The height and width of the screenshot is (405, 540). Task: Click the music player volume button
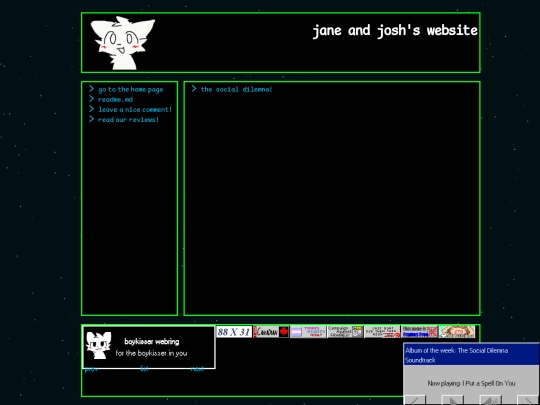[490, 401]
